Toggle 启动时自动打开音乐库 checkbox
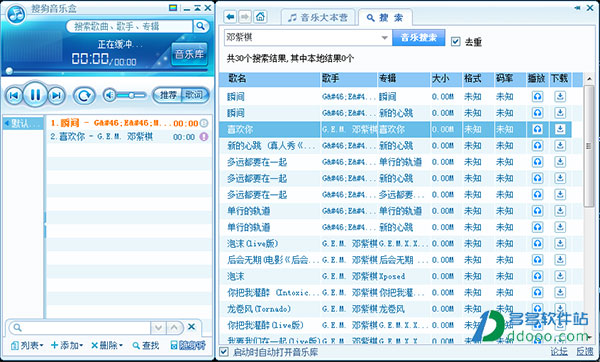 pos(223,351)
